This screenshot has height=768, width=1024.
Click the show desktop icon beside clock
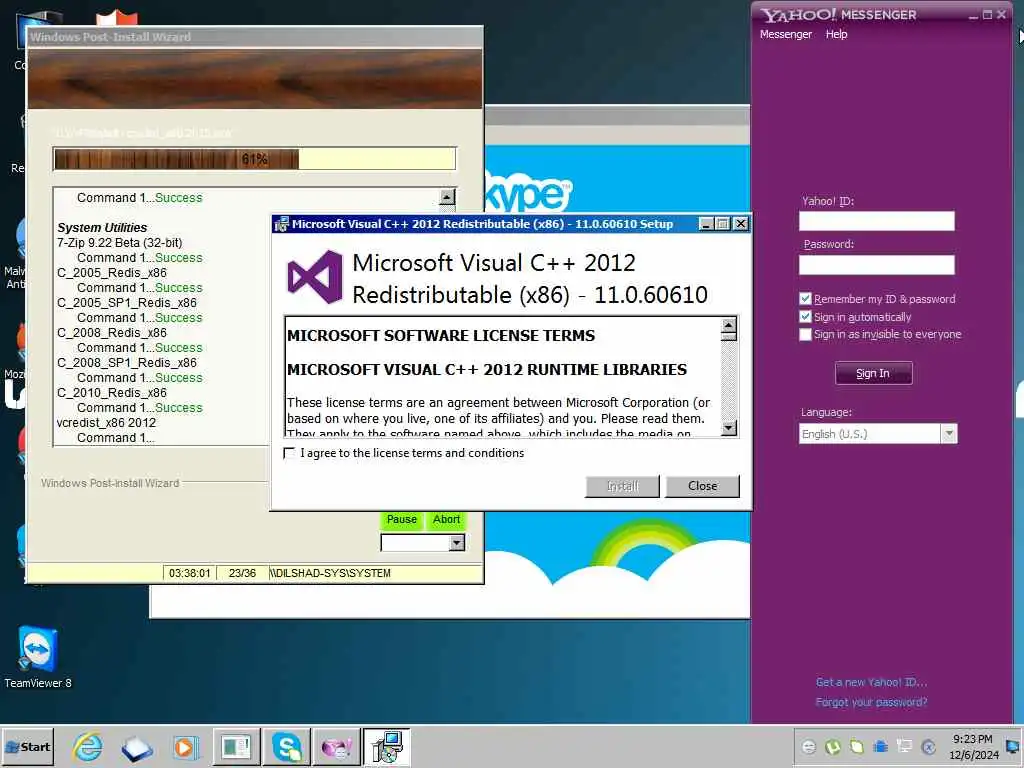(1013, 746)
